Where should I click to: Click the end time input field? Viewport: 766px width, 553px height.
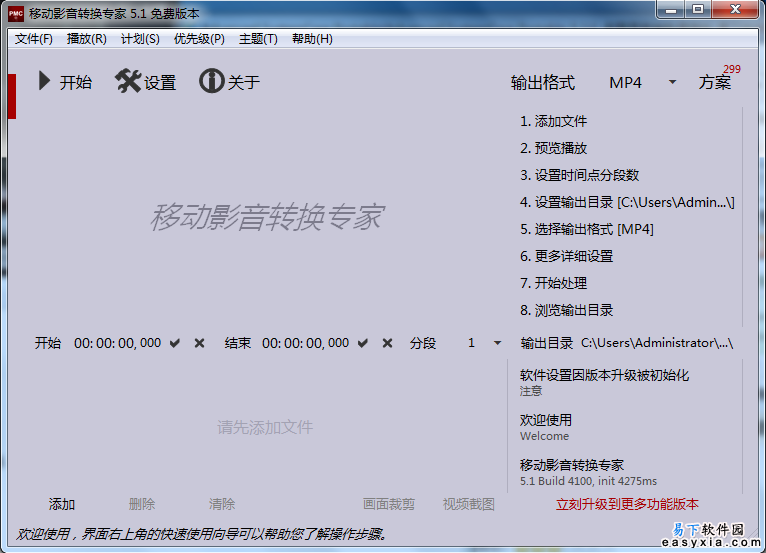(306, 343)
